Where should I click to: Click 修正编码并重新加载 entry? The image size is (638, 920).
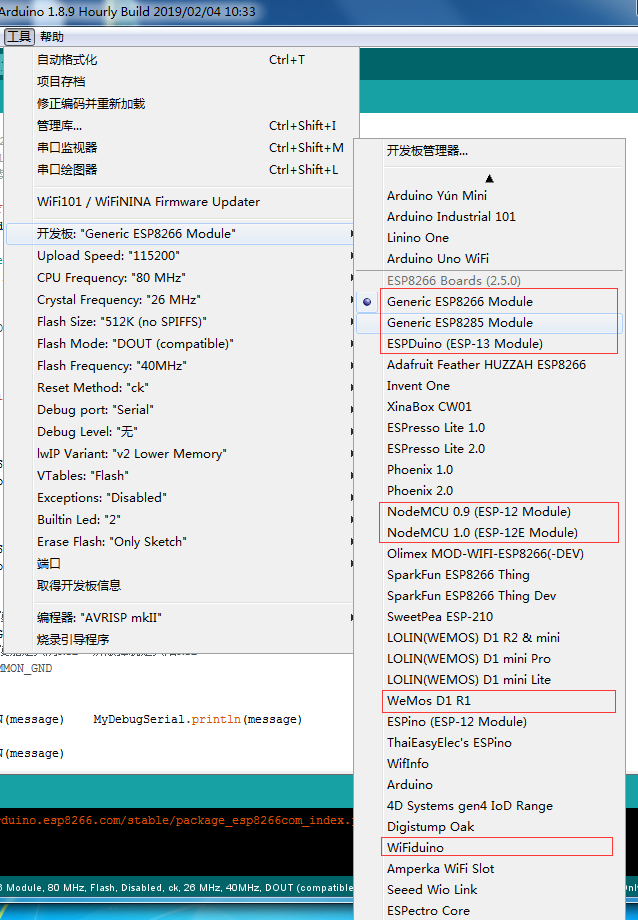[180, 104]
